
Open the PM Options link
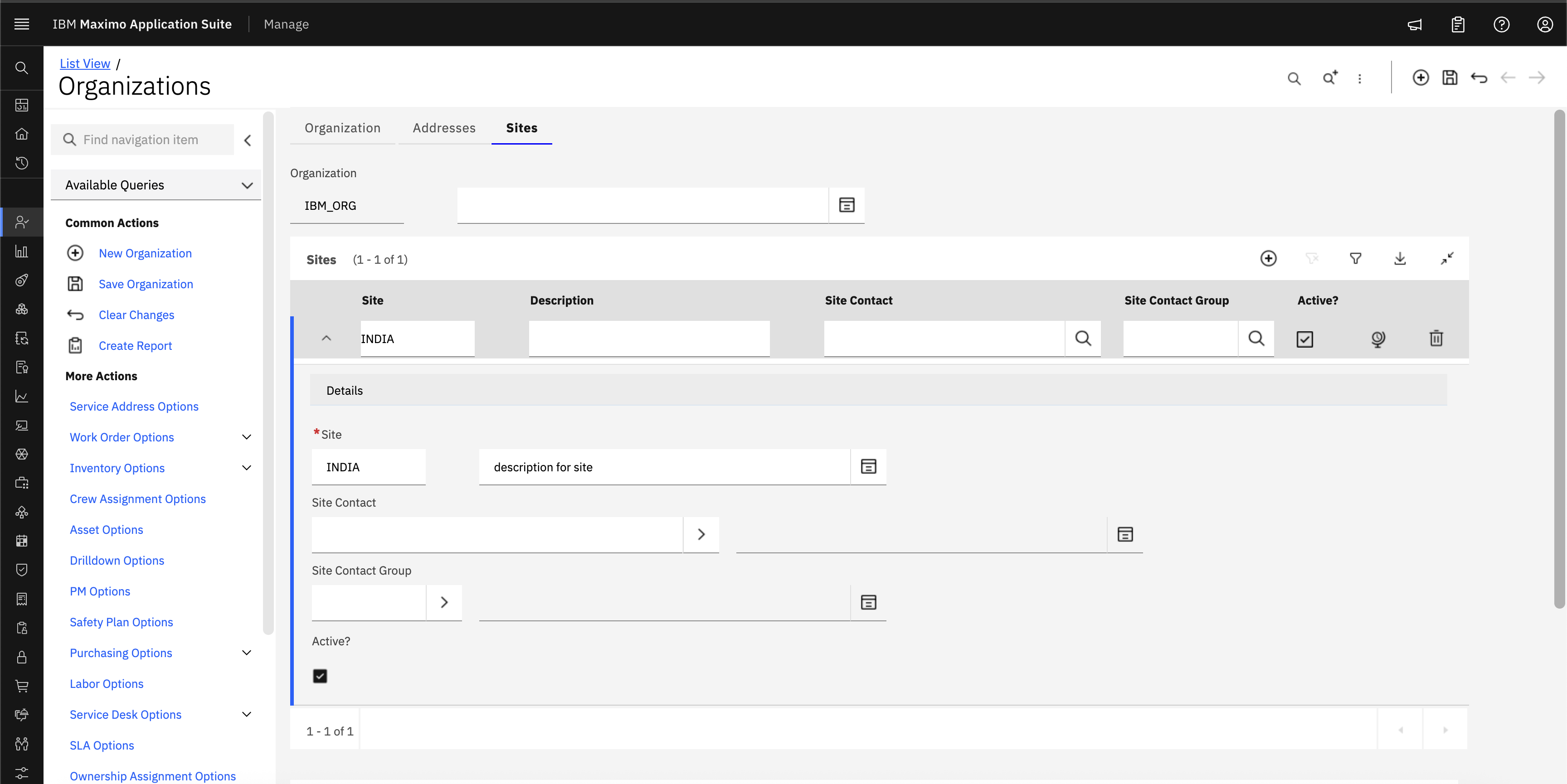100,591
